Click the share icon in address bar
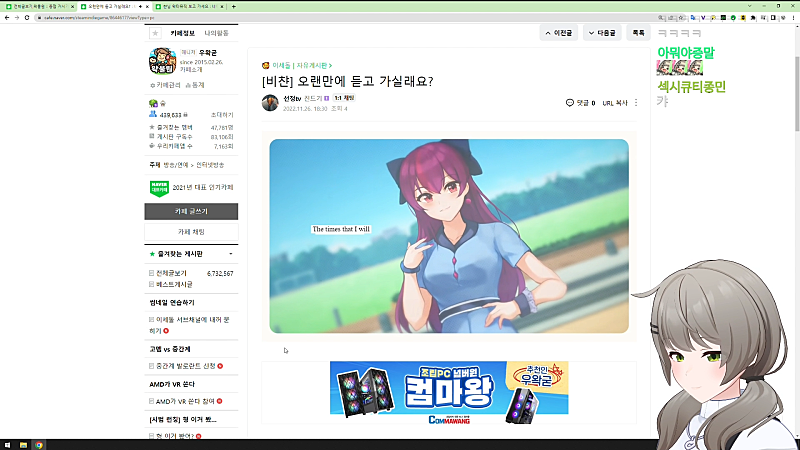This screenshot has width=800, height=450. (671, 18)
